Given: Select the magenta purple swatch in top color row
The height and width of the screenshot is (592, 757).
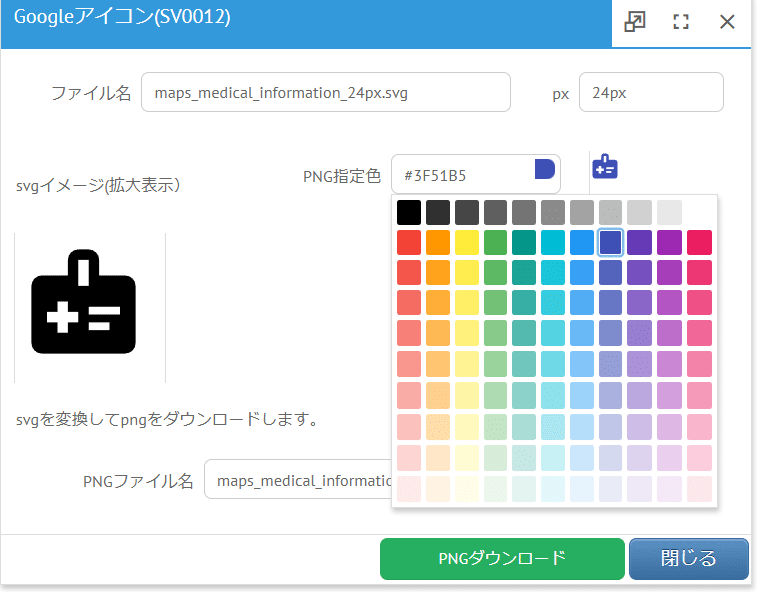Looking at the screenshot, I should pos(669,242).
